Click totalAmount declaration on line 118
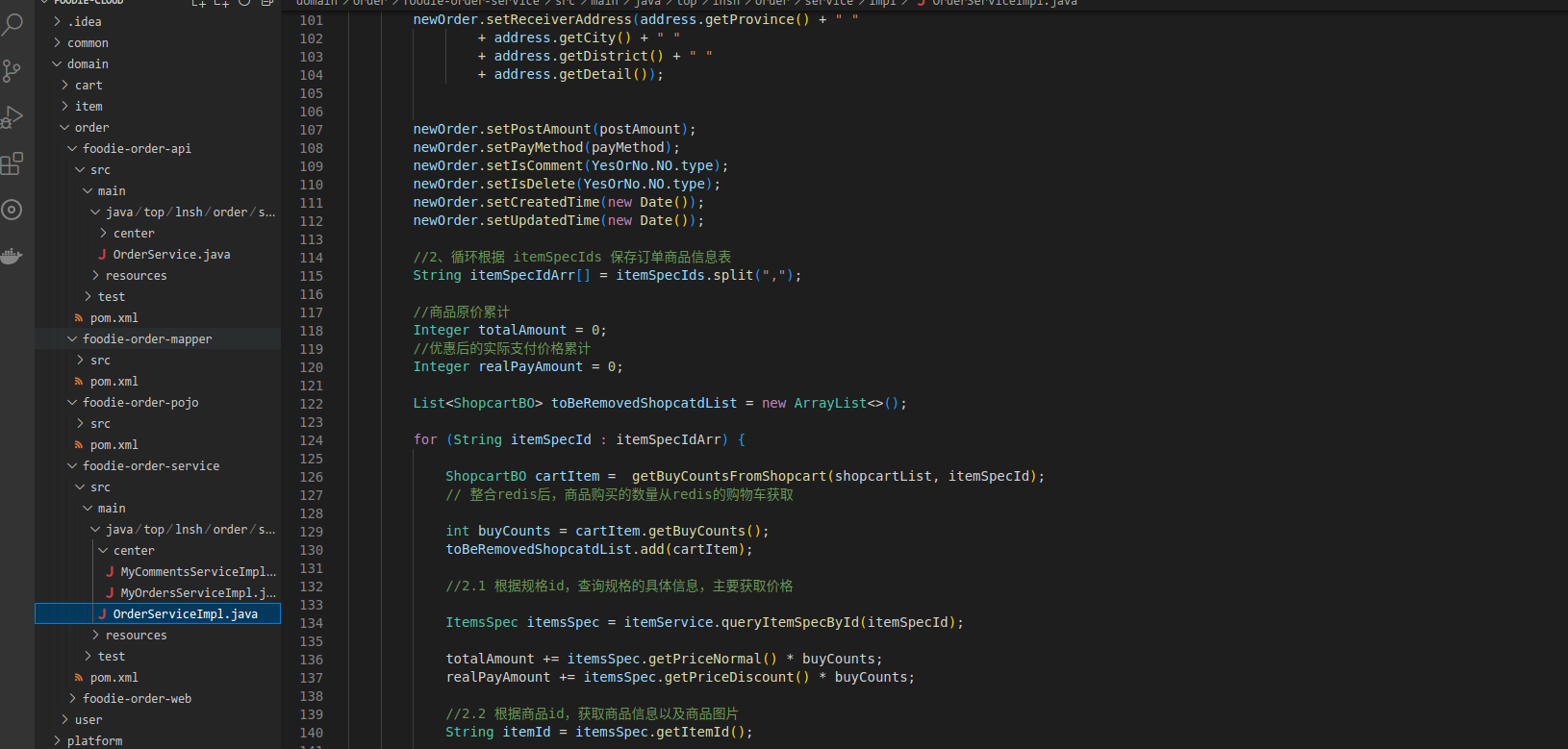This screenshot has width=1568, height=749. [x=522, y=330]
